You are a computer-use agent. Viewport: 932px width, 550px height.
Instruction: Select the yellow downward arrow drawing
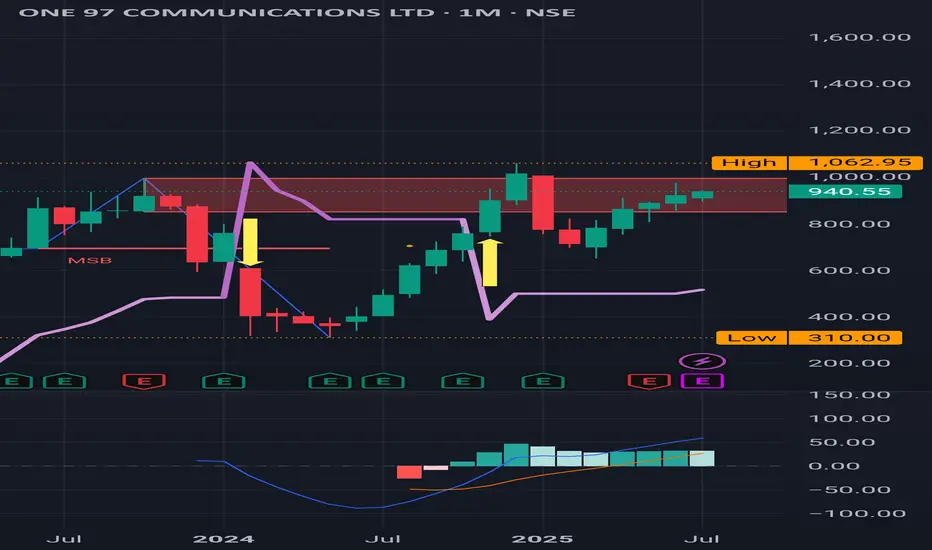click(x=250, y=242)
